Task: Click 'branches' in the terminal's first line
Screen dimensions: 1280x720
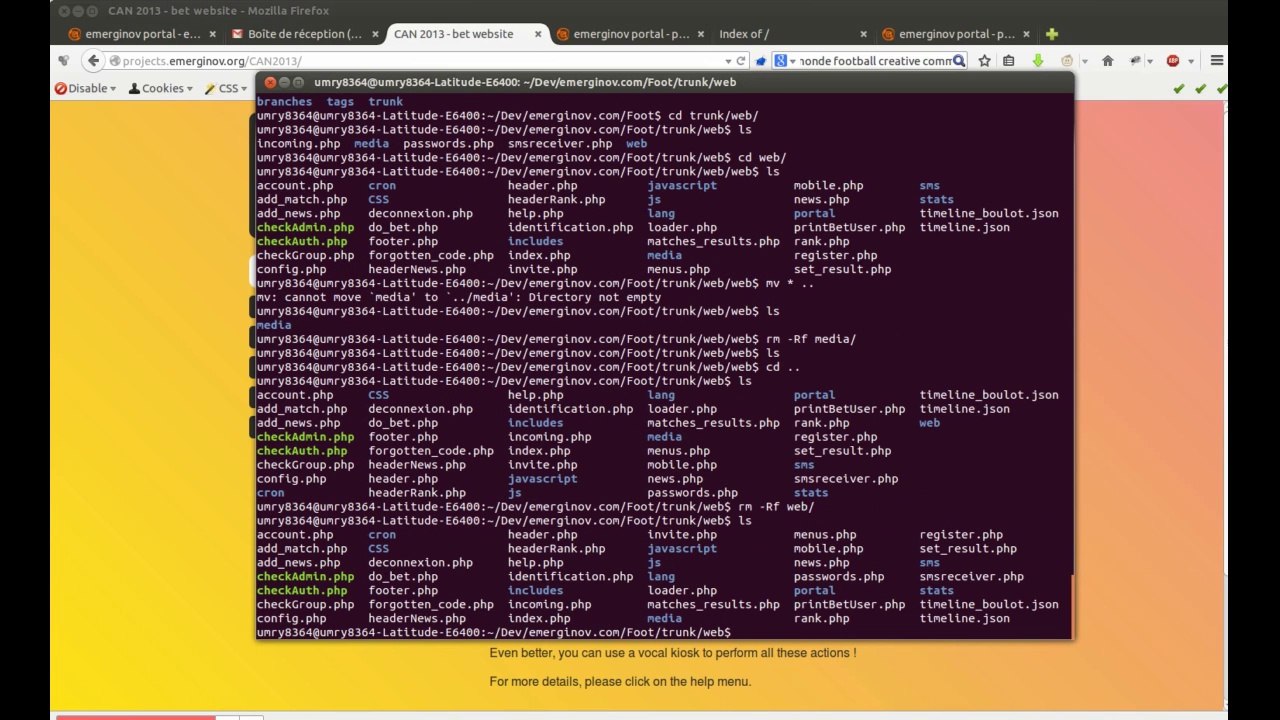Action: (x=285, y=101)
